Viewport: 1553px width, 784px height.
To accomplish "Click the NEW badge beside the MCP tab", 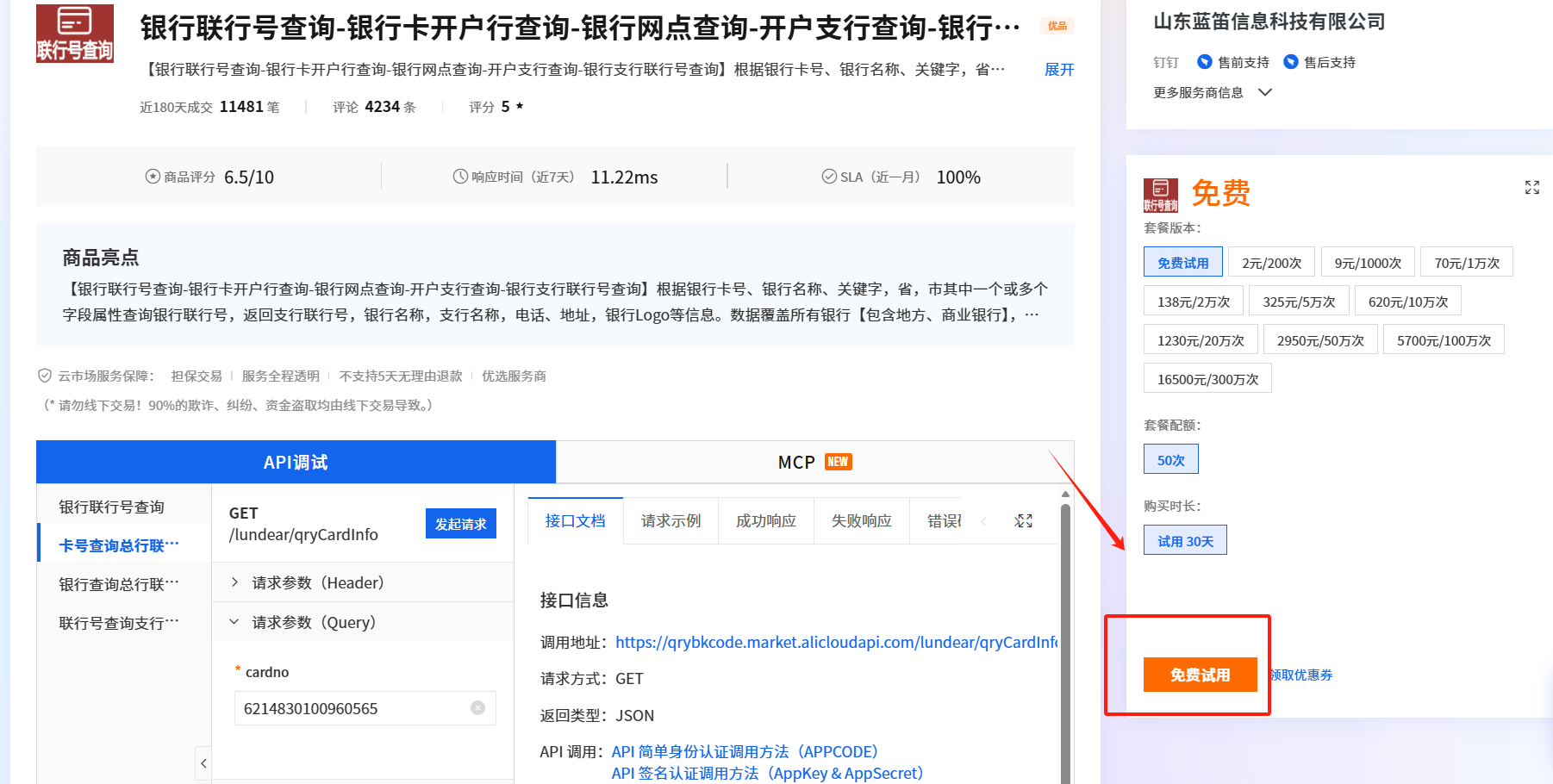I will (x=837, y=461).
